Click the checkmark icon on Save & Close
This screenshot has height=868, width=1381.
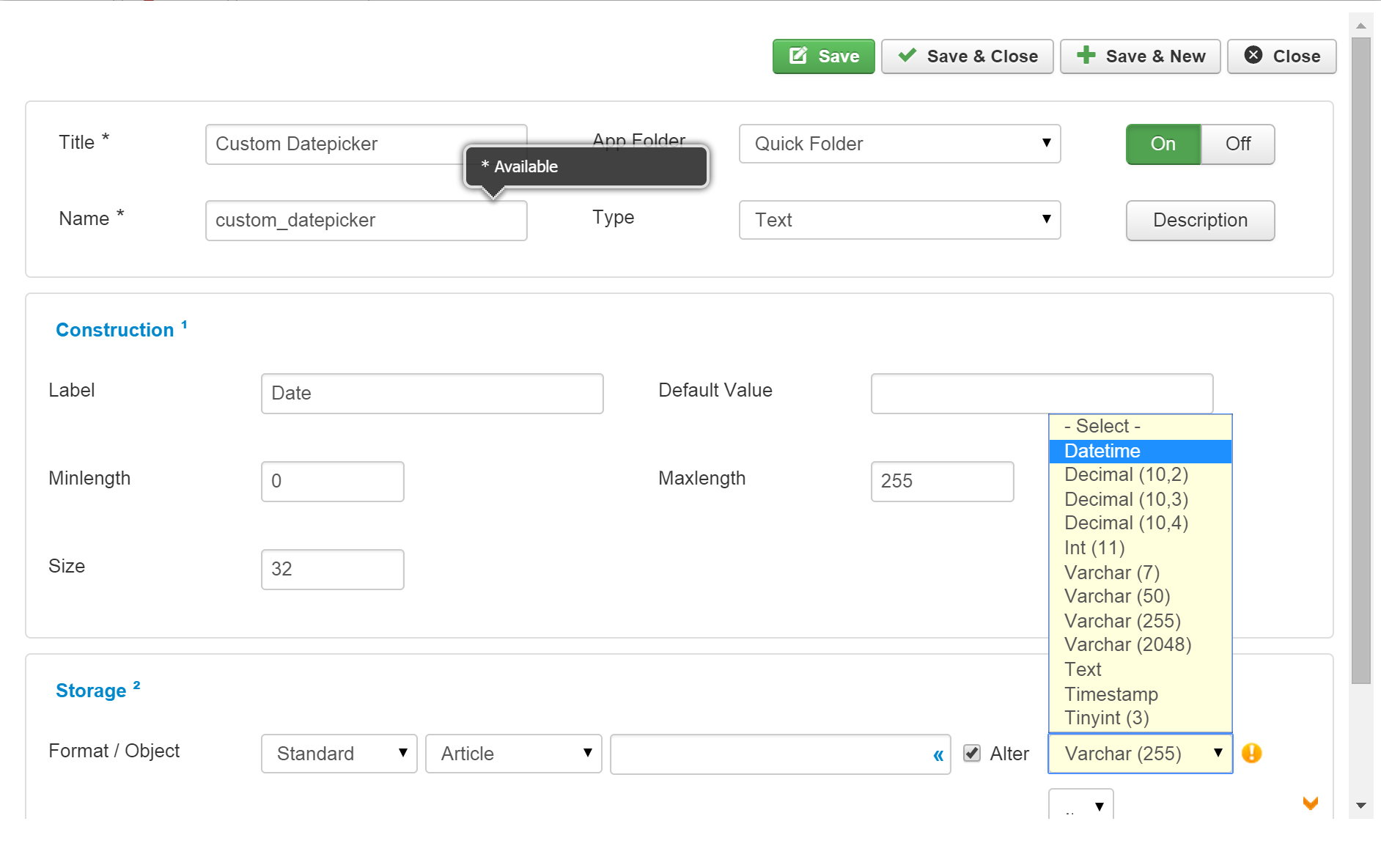(x=907, y=56)
